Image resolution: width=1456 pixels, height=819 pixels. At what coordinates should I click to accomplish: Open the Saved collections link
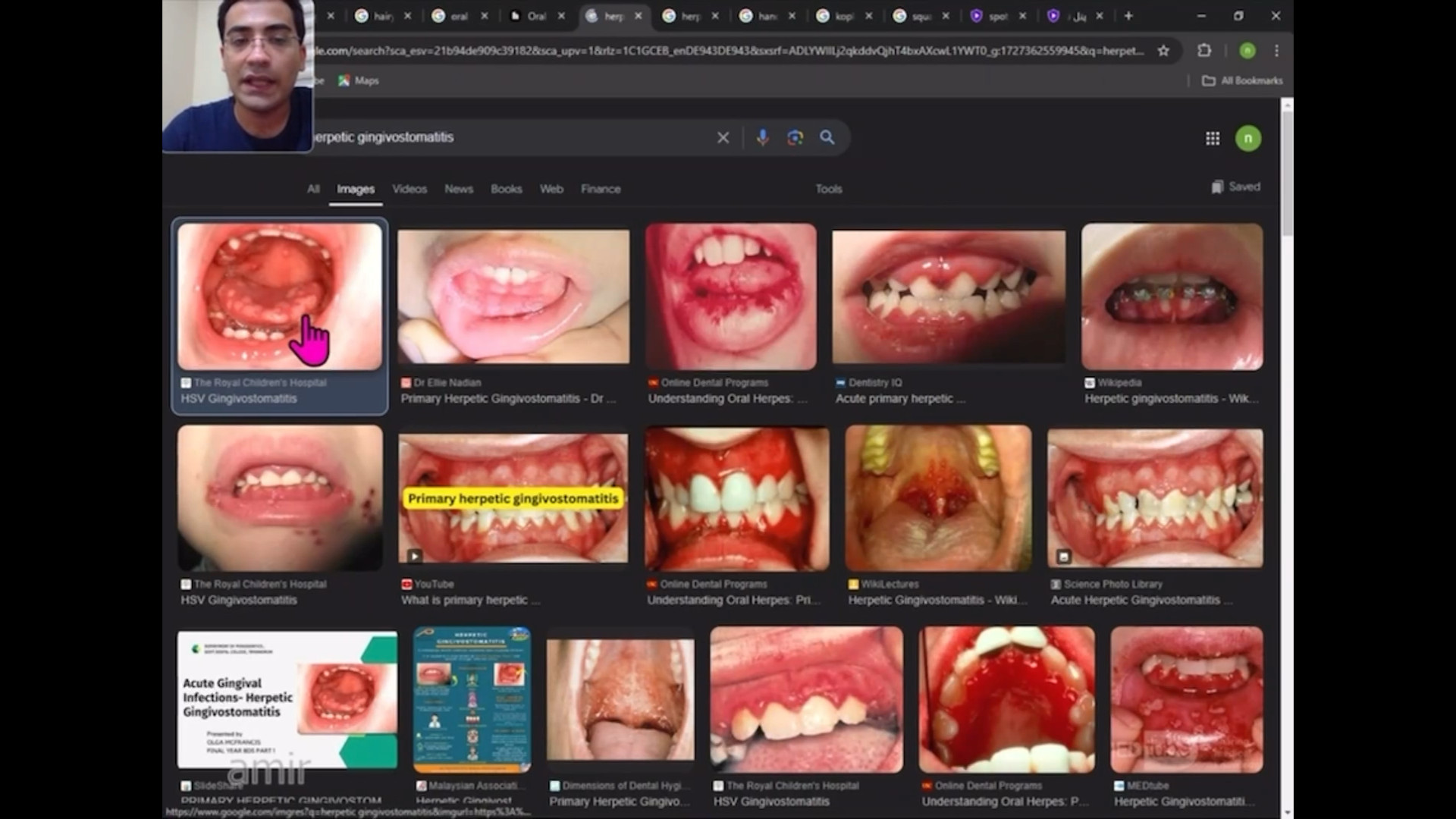pos(1236,187)
